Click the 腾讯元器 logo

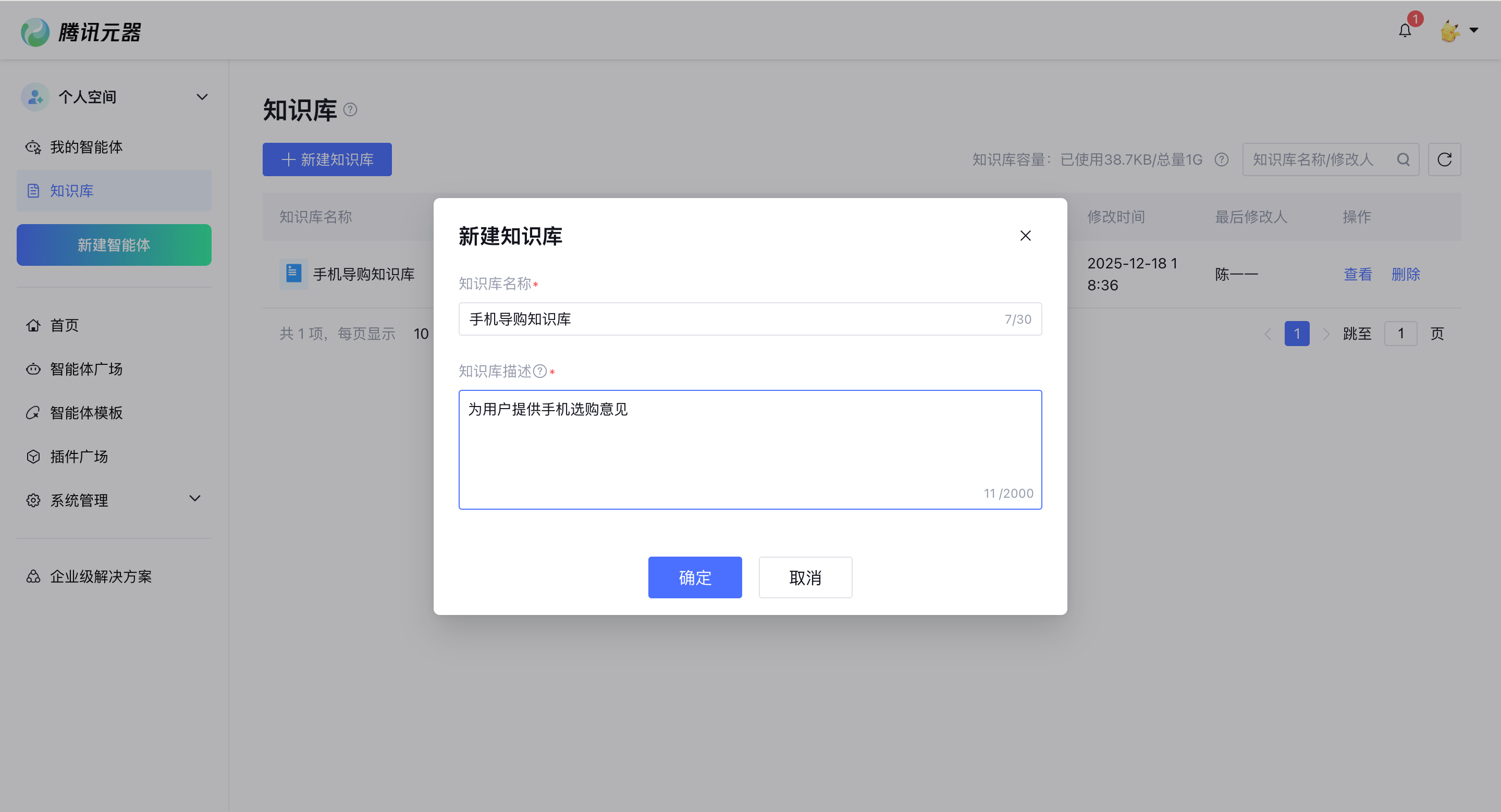(x=82, y=32)
